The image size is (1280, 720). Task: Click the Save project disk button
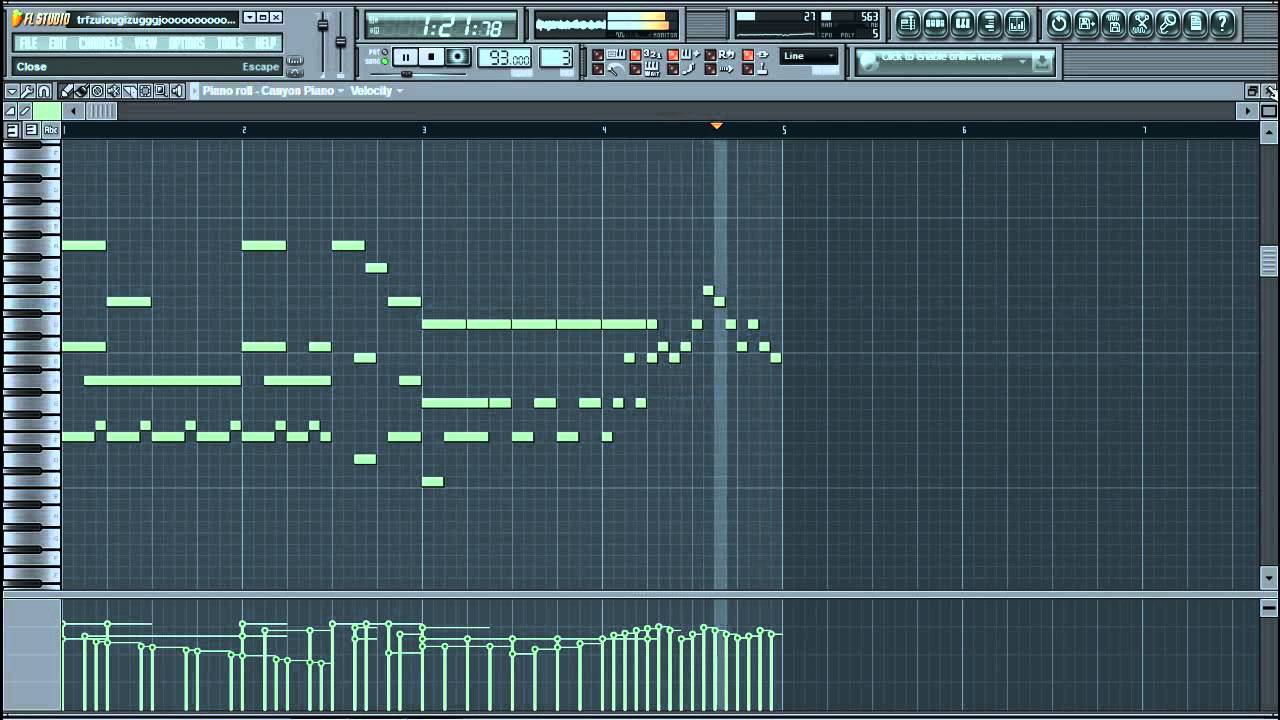1086,24
